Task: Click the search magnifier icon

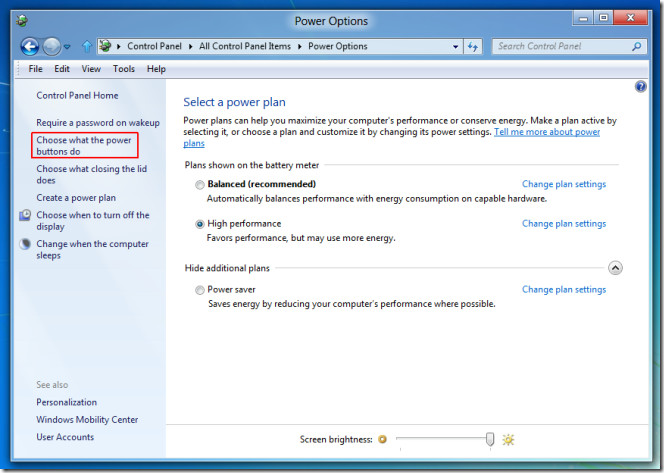Action: coord(636,46)
